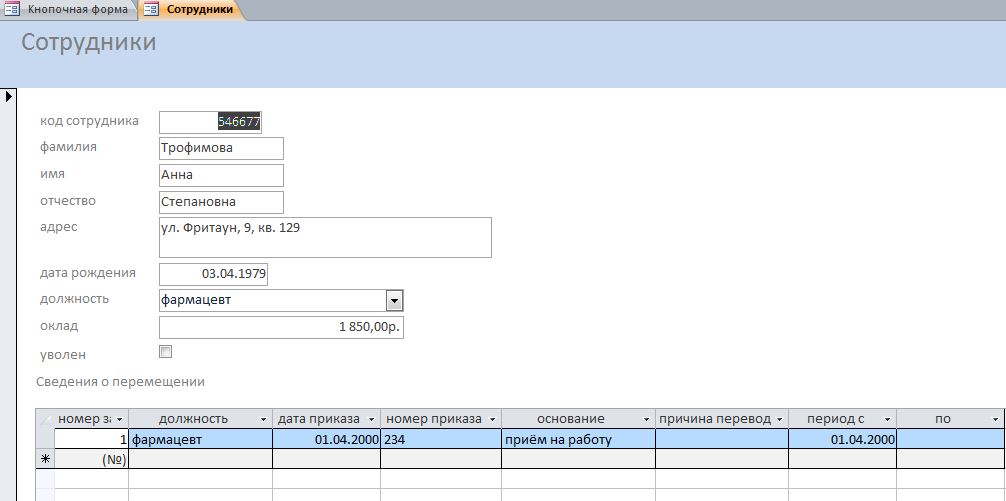1006x501 pixels.
Task: Click the record selector arrow on the left edge
Action: pos(8,97)
